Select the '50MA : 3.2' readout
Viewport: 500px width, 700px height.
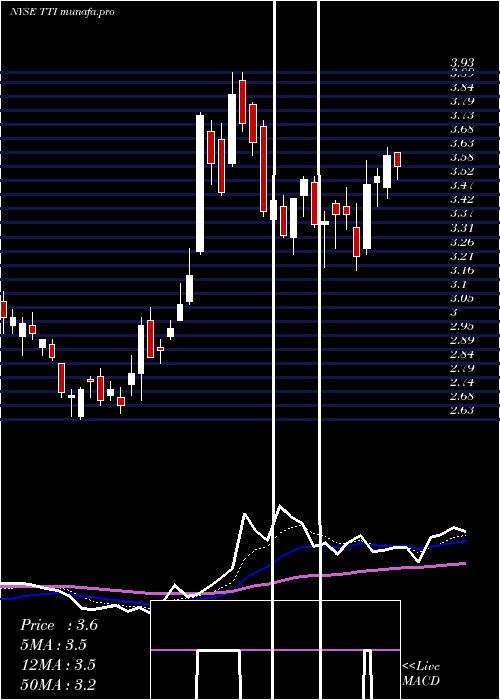pos(58,684)
